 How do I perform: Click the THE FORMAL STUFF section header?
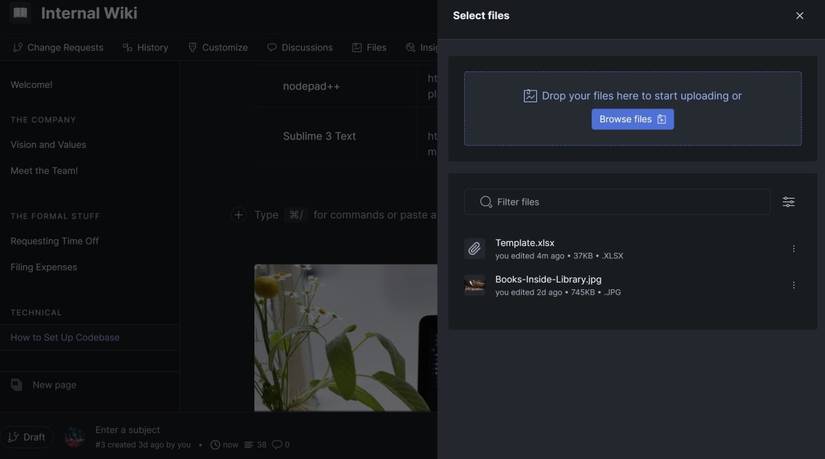[x=55, y=216]
